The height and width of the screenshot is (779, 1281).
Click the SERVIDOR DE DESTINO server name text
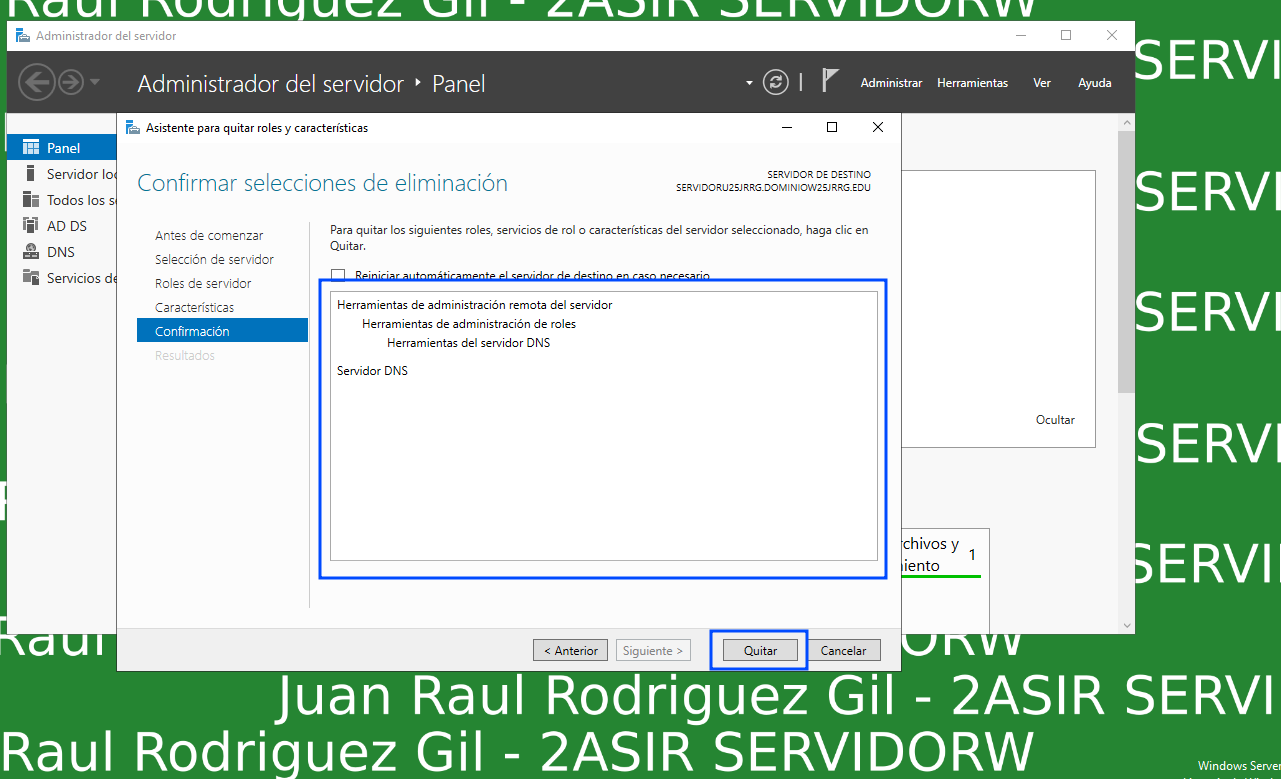[x=773, y=187]
